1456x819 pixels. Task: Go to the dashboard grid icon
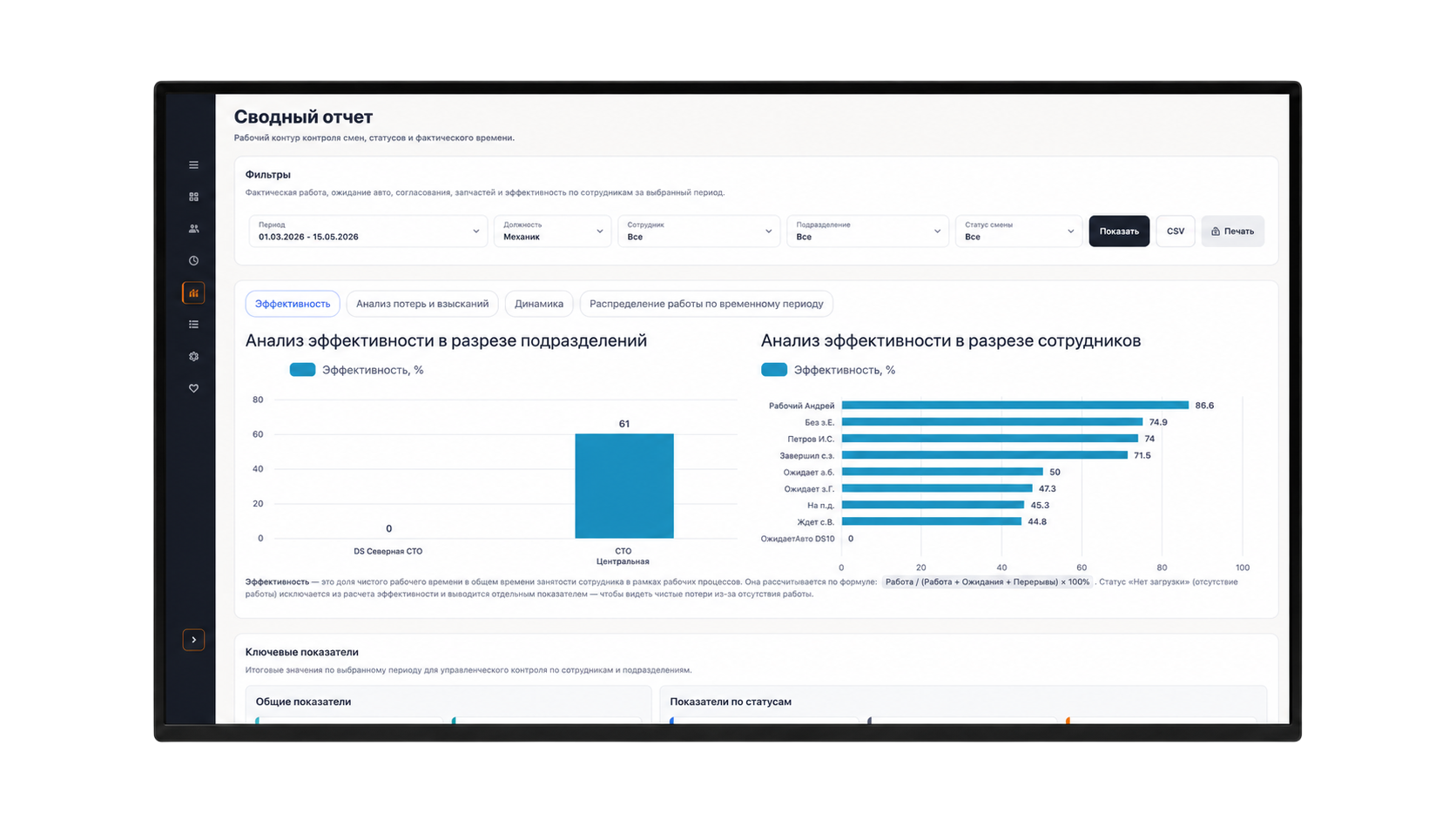tap(193, 197)
